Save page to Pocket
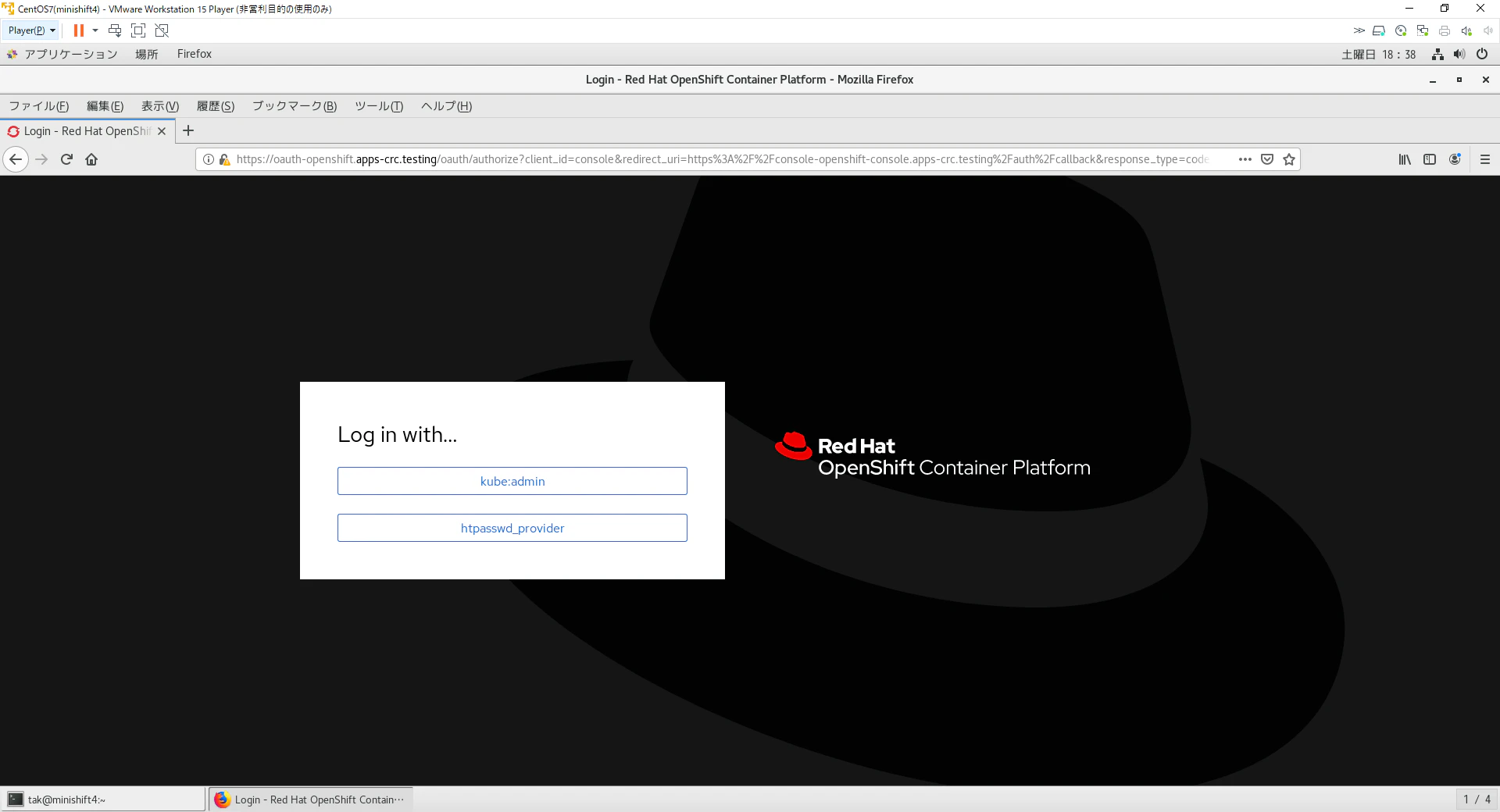1500x812 pixels. pyautogui.click(x=1267, y=159)
